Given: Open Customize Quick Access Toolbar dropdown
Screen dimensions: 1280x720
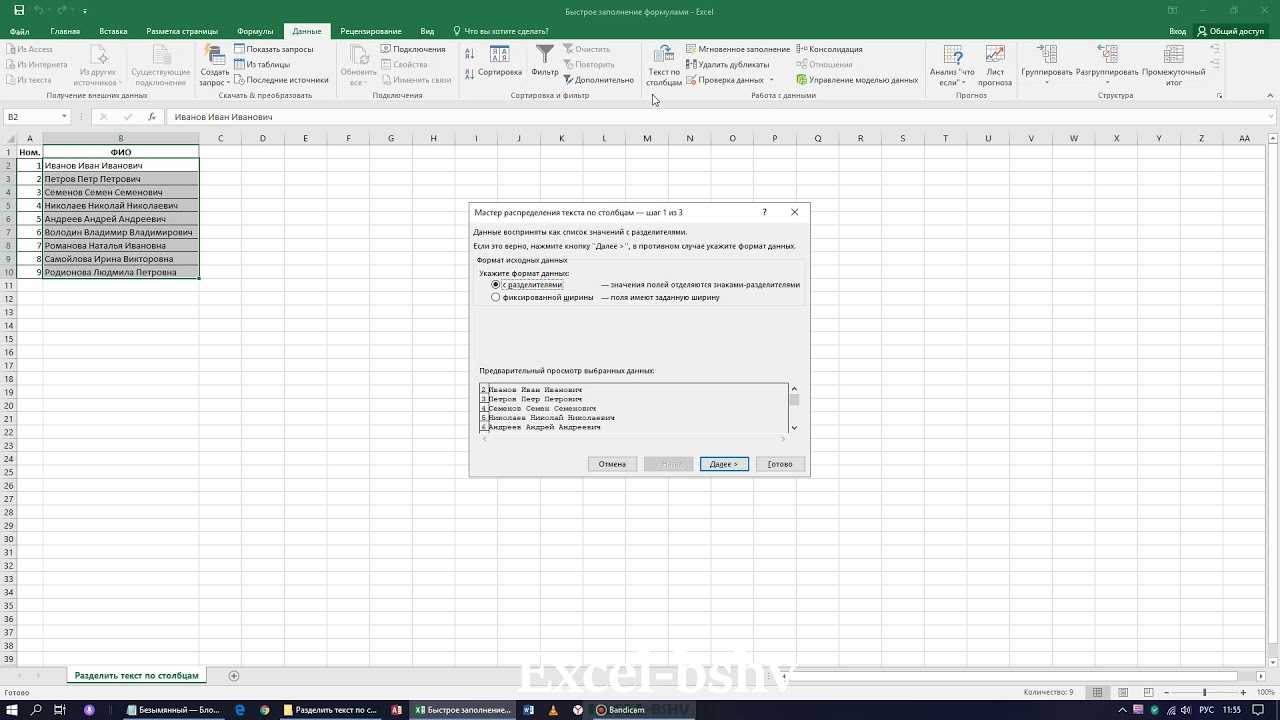Looking at the screenshot, I should (x=85, y=10).
